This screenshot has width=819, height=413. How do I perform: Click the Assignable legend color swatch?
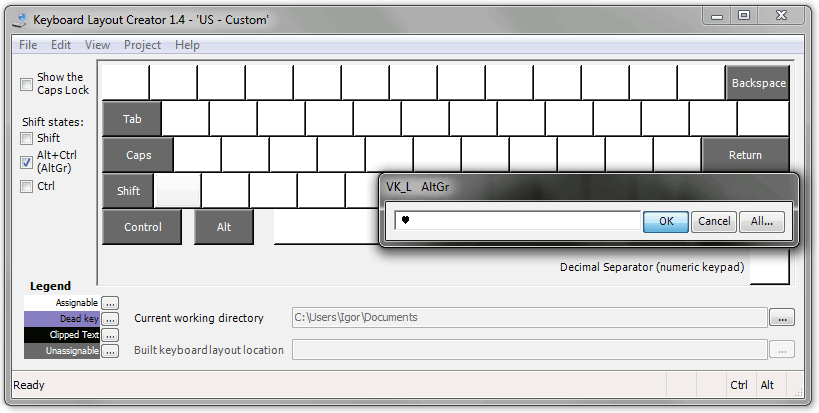point(62,303)
